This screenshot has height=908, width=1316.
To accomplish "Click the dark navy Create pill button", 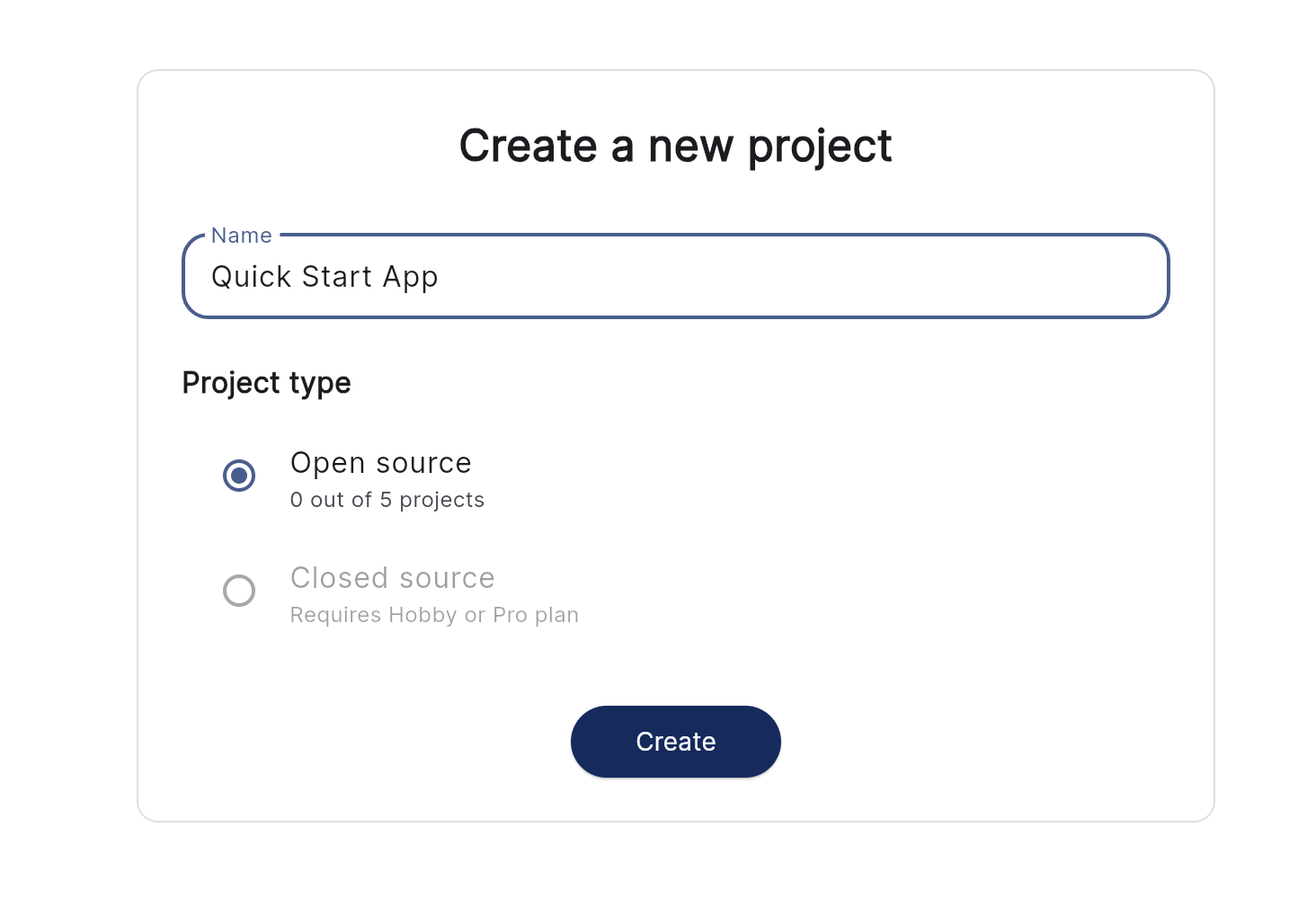I will (x=675, y=741).
